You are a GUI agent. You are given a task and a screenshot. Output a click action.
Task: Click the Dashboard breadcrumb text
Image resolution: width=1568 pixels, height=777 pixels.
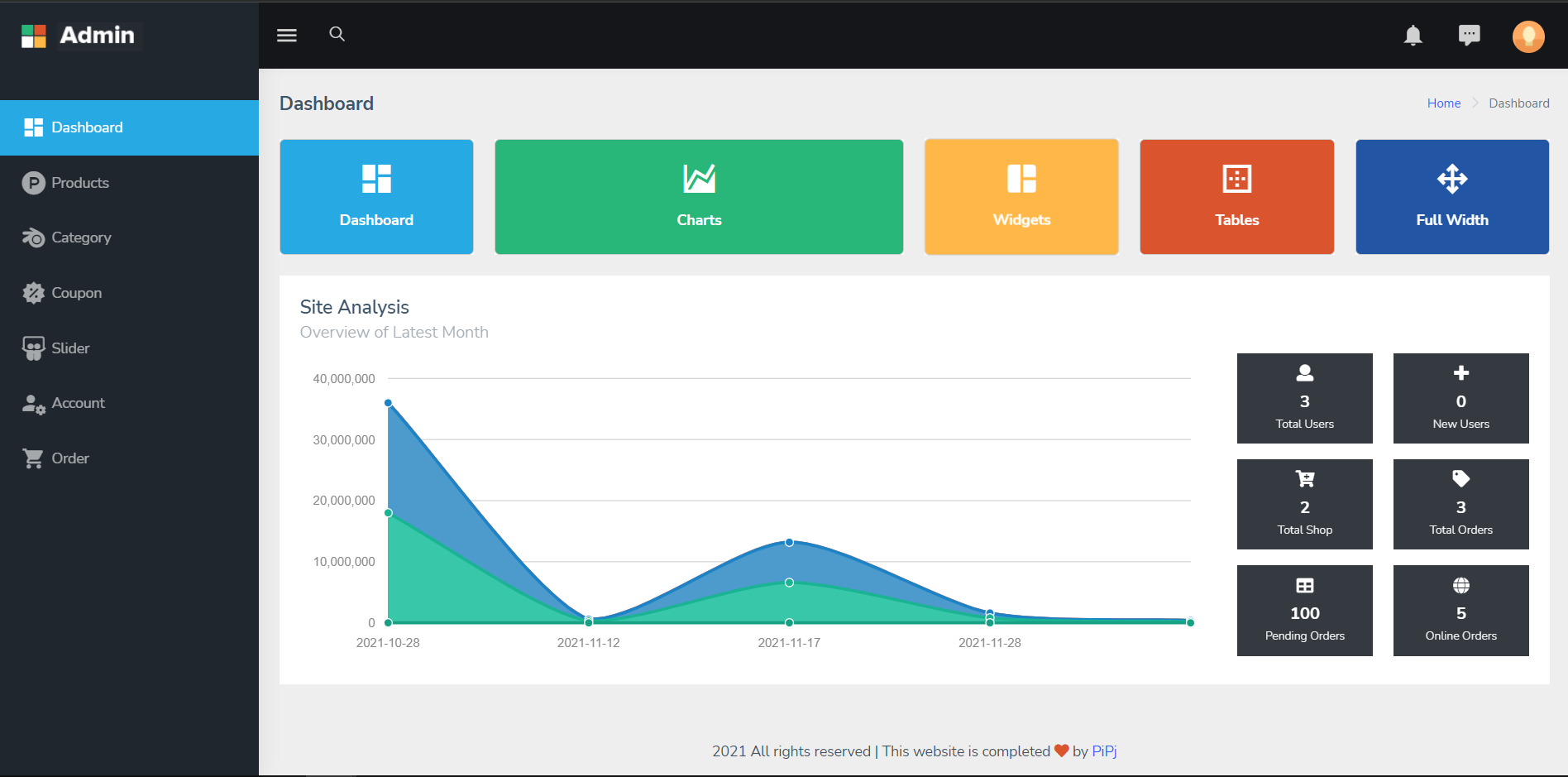(1519, 103)
